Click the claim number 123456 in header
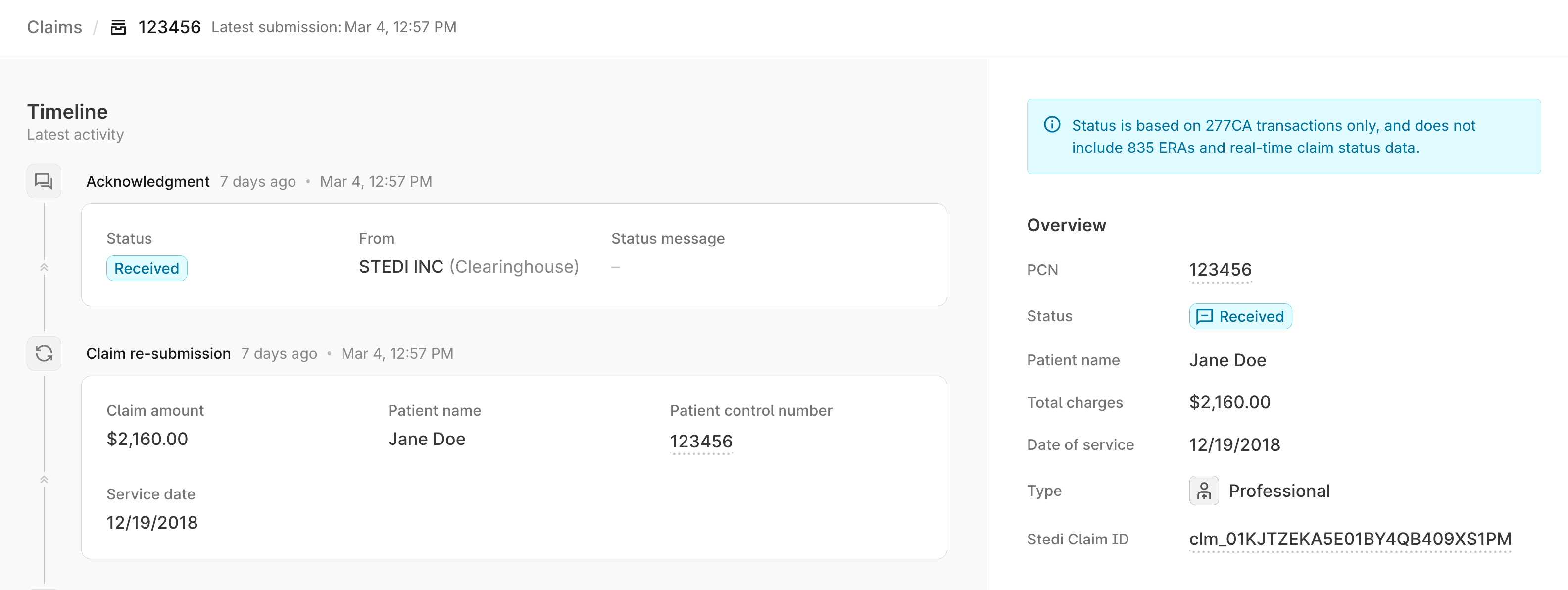 (x=169, y=27)
